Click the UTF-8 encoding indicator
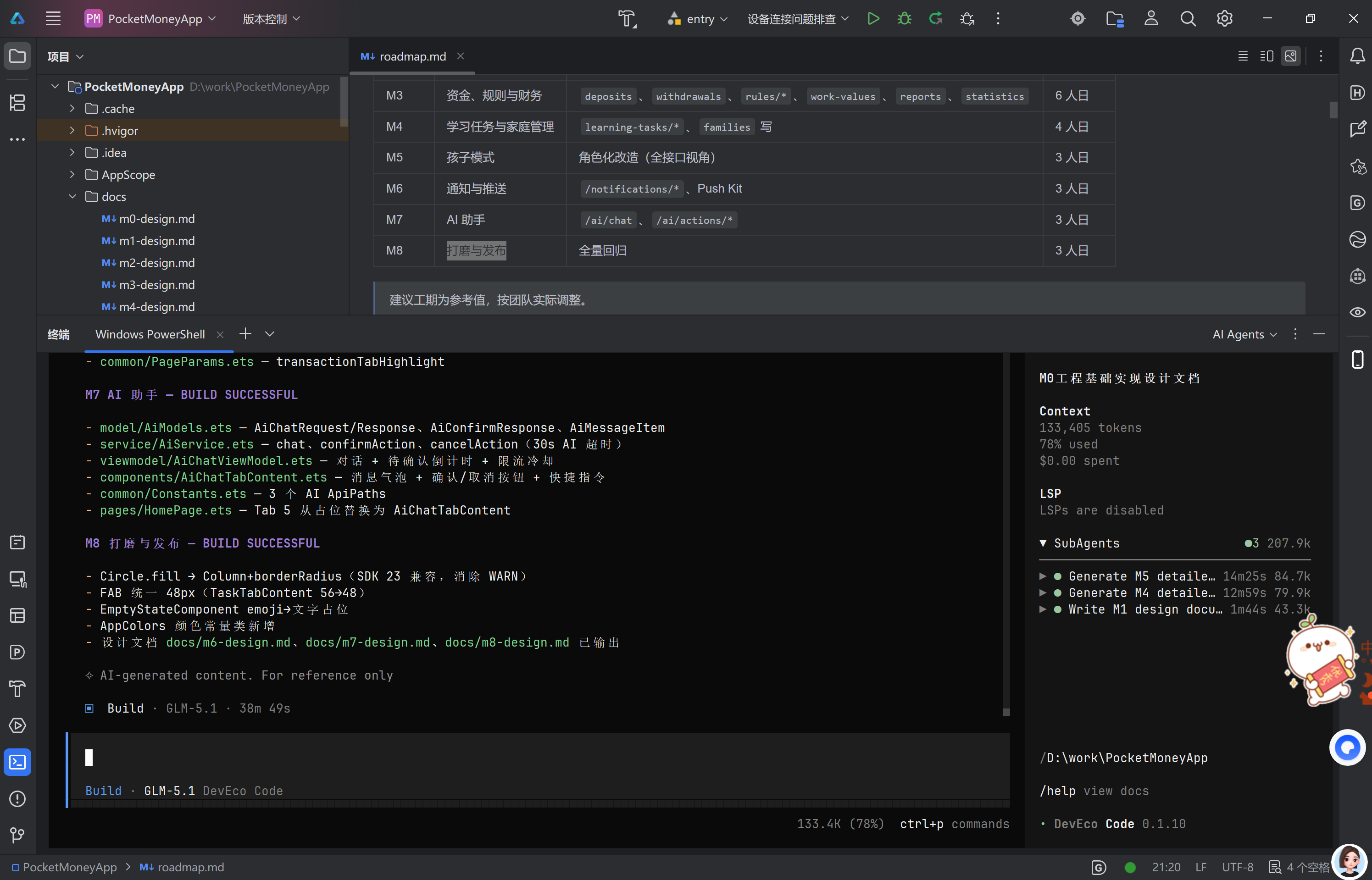The height and width of the screenshot is (880, 1372). (x=1237, y=867)
